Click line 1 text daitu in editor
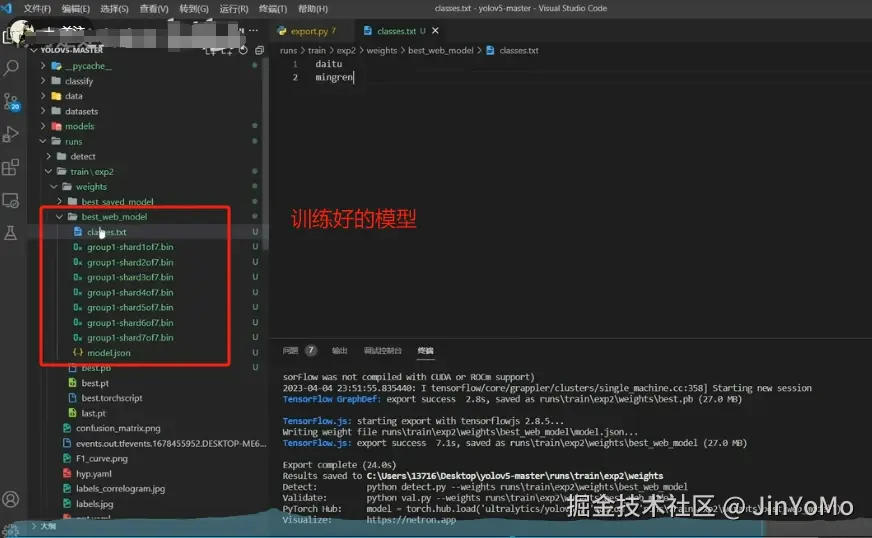Viewport: 872px width, 538px height. click(x=329, y=64)
